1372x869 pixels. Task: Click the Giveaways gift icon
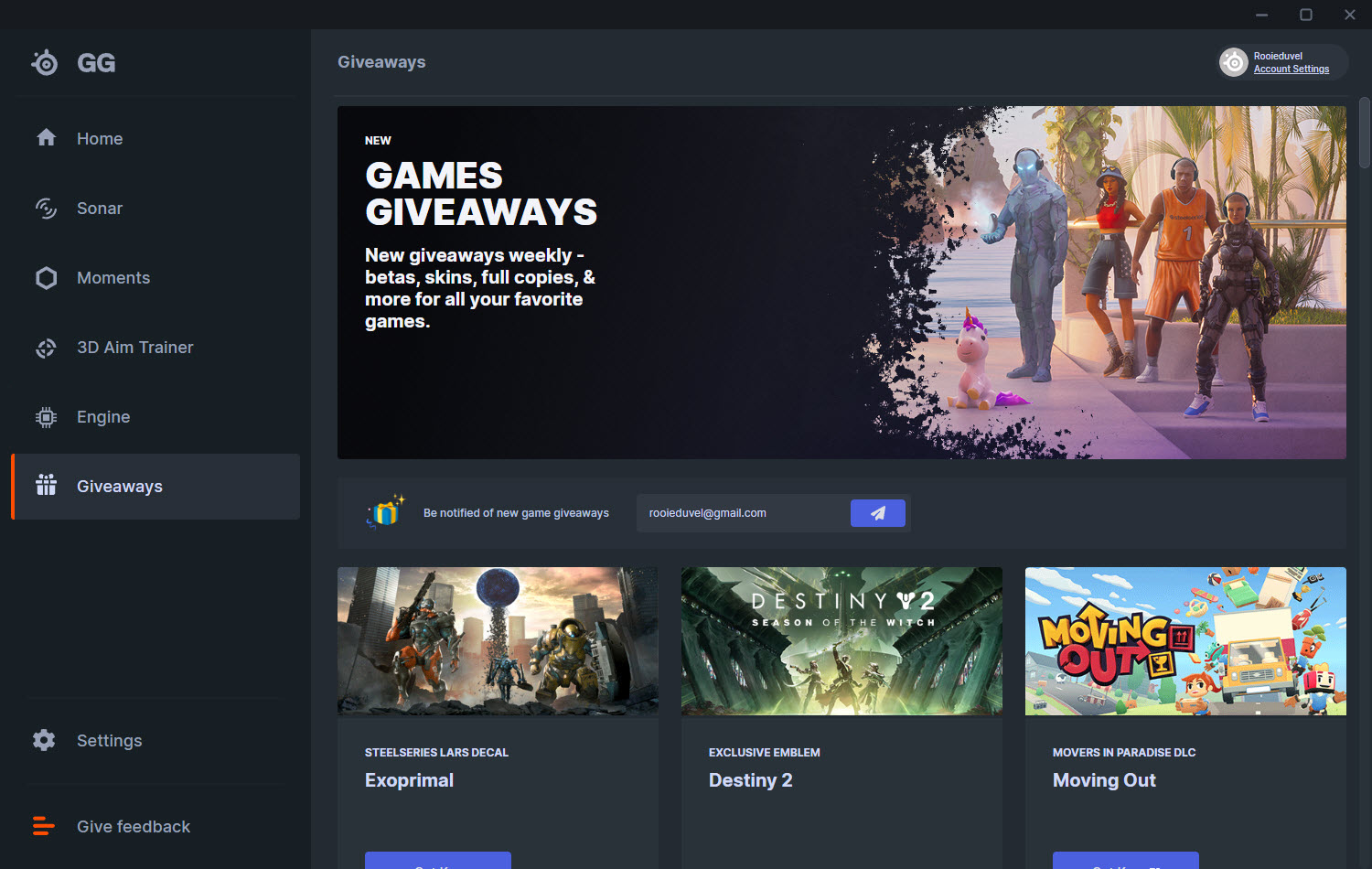click(x=46, y=486)
